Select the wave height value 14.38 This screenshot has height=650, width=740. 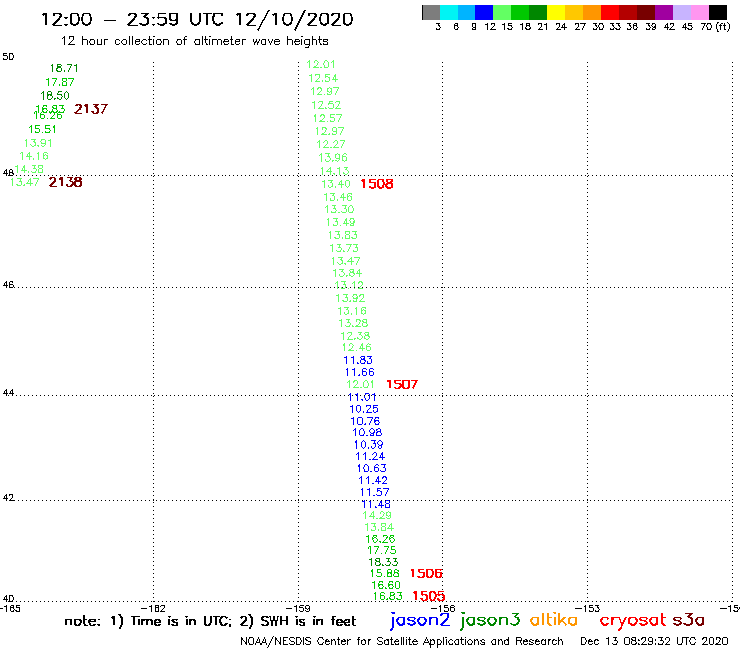[29, 169]
